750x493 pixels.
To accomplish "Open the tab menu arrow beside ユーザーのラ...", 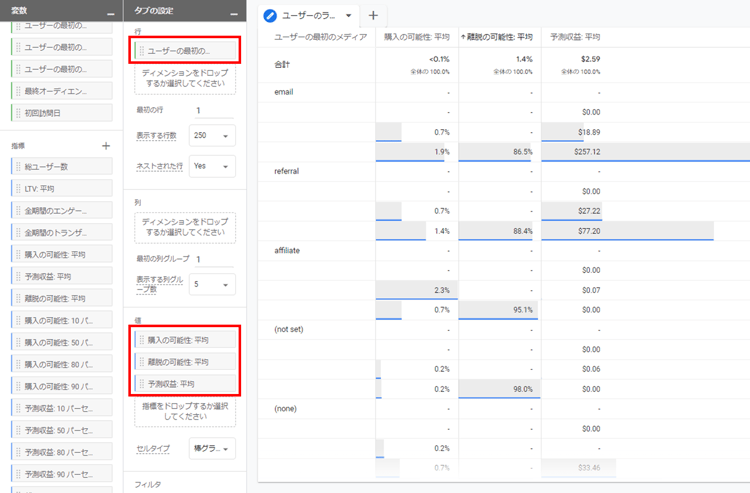I will (348, 16).
